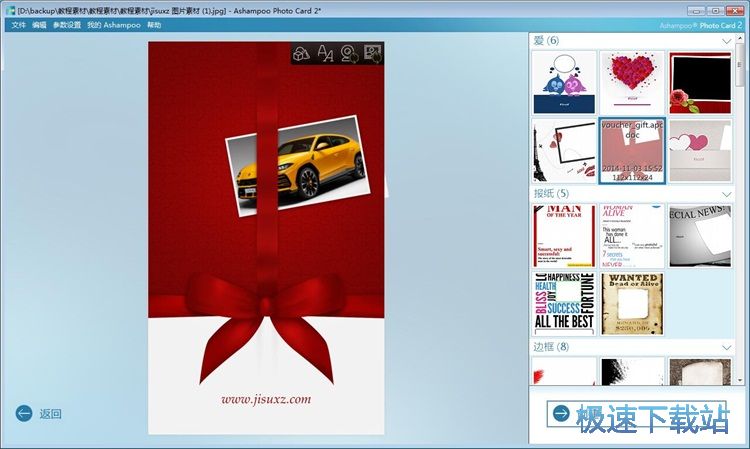
Task: Open the 我的 Ashampoo menu
Action: pos(114,25)
